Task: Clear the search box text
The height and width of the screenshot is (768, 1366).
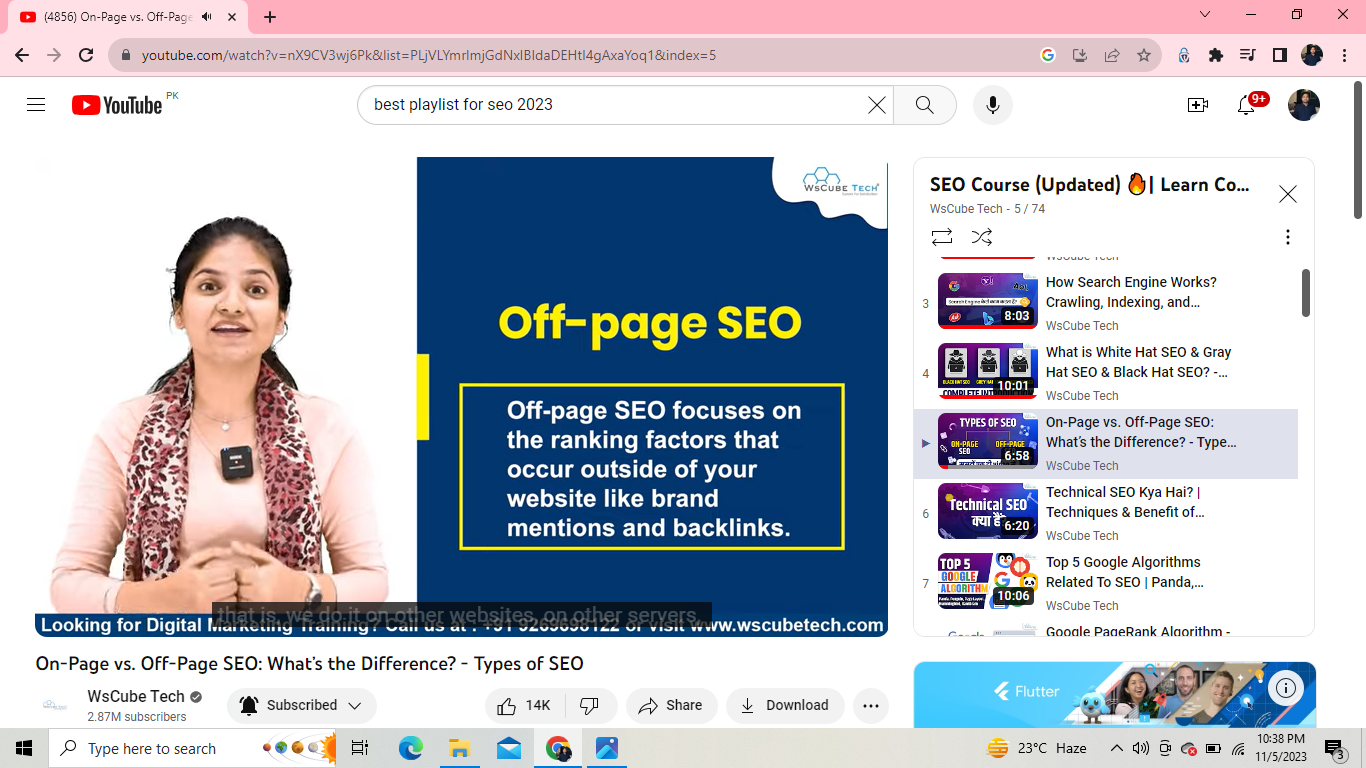Action: point(876,105)
